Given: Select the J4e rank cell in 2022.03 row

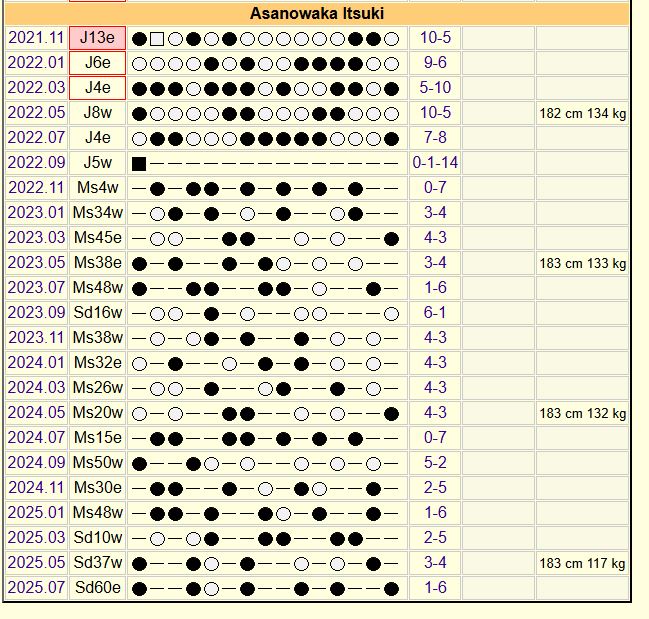Looking at the screenshot, I should tap(97, 88).
